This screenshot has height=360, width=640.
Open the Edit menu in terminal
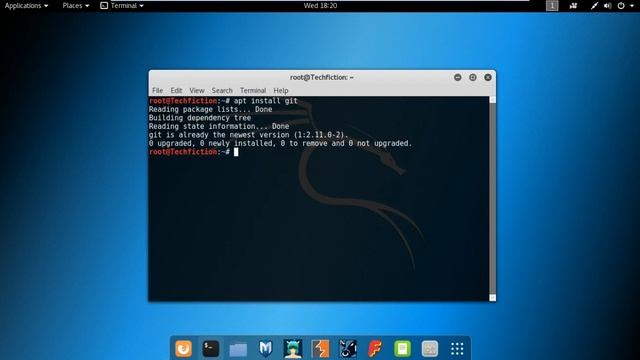176,91
